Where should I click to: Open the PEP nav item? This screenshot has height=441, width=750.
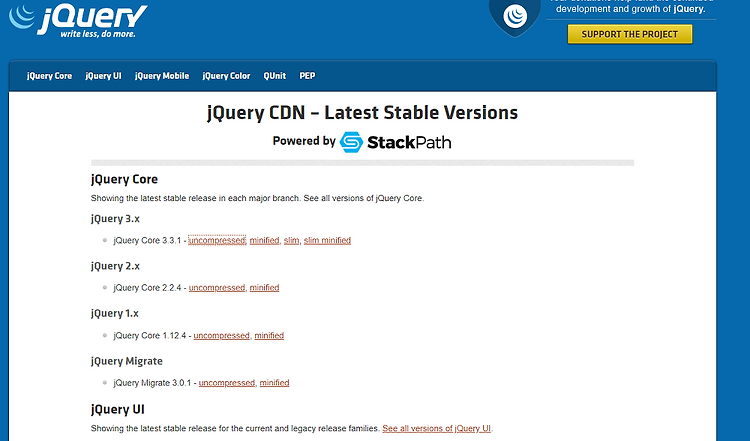[x=307, y=76]
